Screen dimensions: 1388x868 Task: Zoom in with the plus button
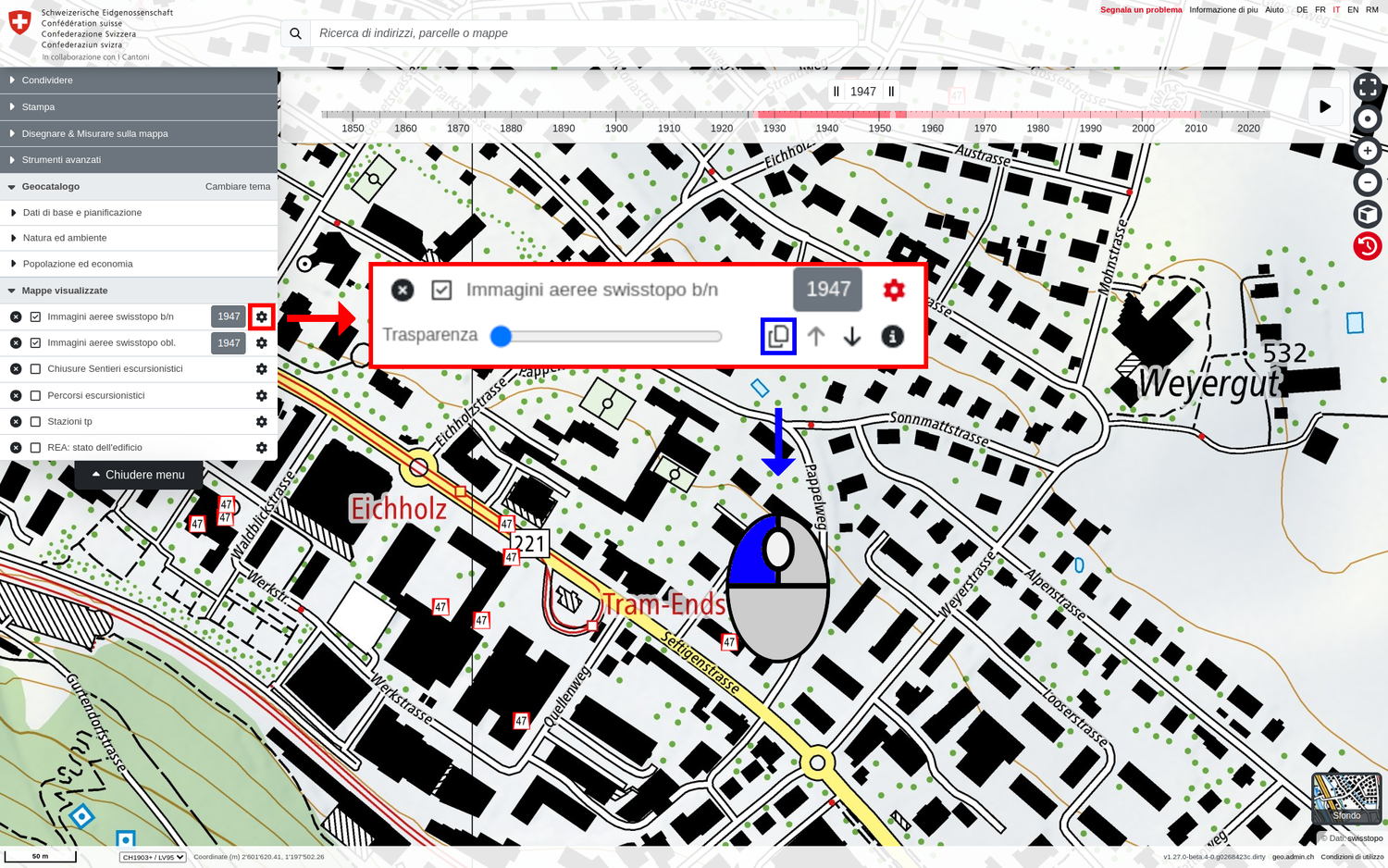(x=1367, y=151)
